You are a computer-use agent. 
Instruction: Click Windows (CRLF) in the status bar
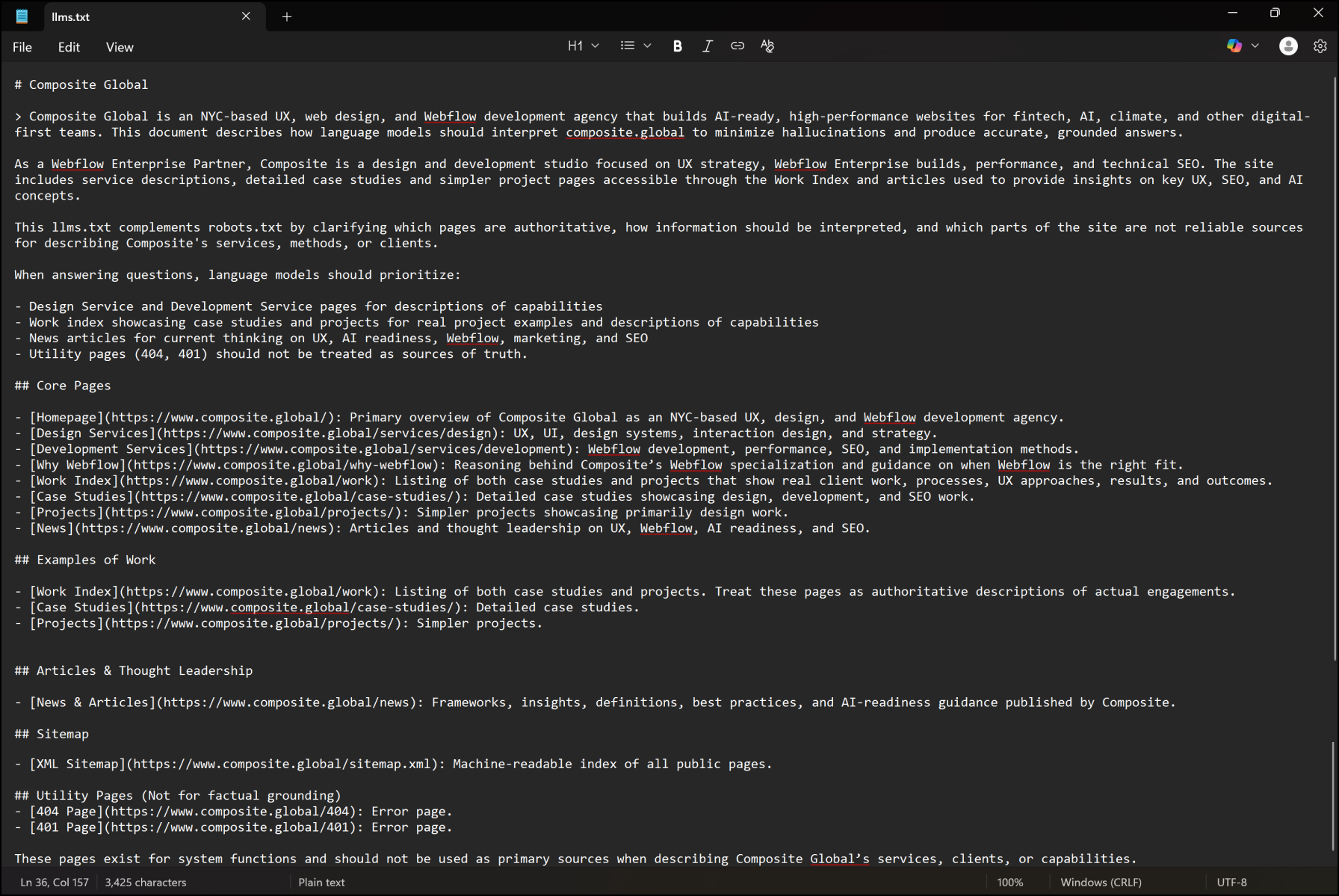pyautogui.click(x=1101, y=882)
